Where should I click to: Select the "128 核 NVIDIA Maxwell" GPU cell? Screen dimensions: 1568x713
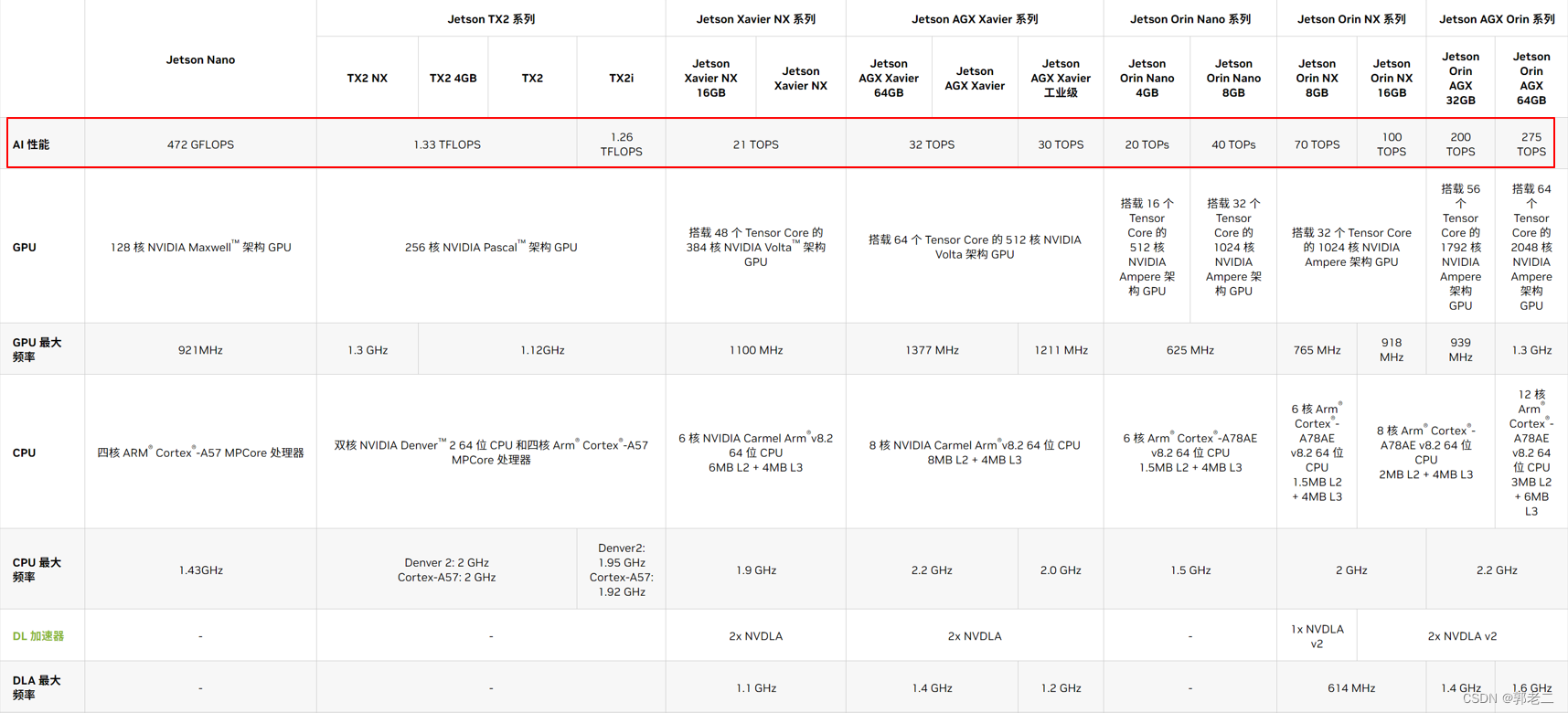point(200,247)
